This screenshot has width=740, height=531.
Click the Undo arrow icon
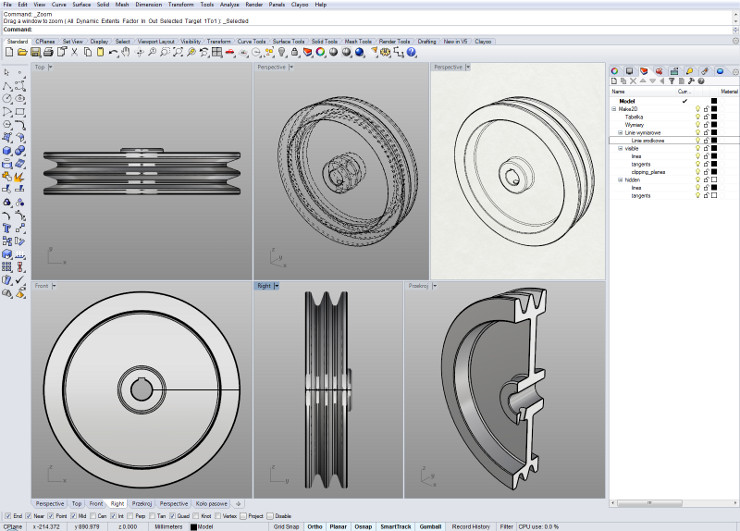pyautogui.click(x=113, y=52)
